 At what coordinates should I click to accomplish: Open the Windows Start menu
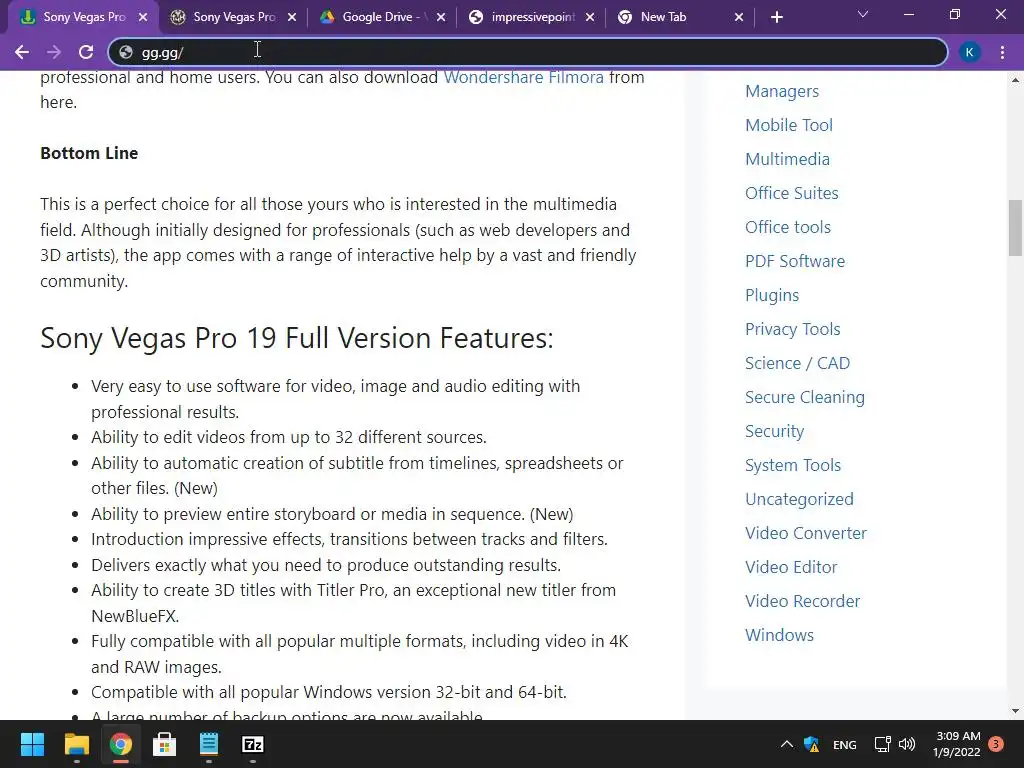32,744
